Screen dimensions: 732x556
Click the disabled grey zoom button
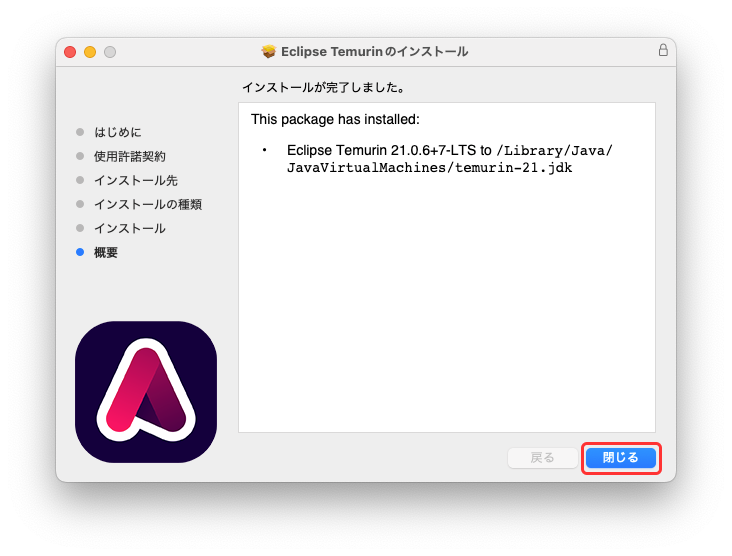(x=110, y=52)
